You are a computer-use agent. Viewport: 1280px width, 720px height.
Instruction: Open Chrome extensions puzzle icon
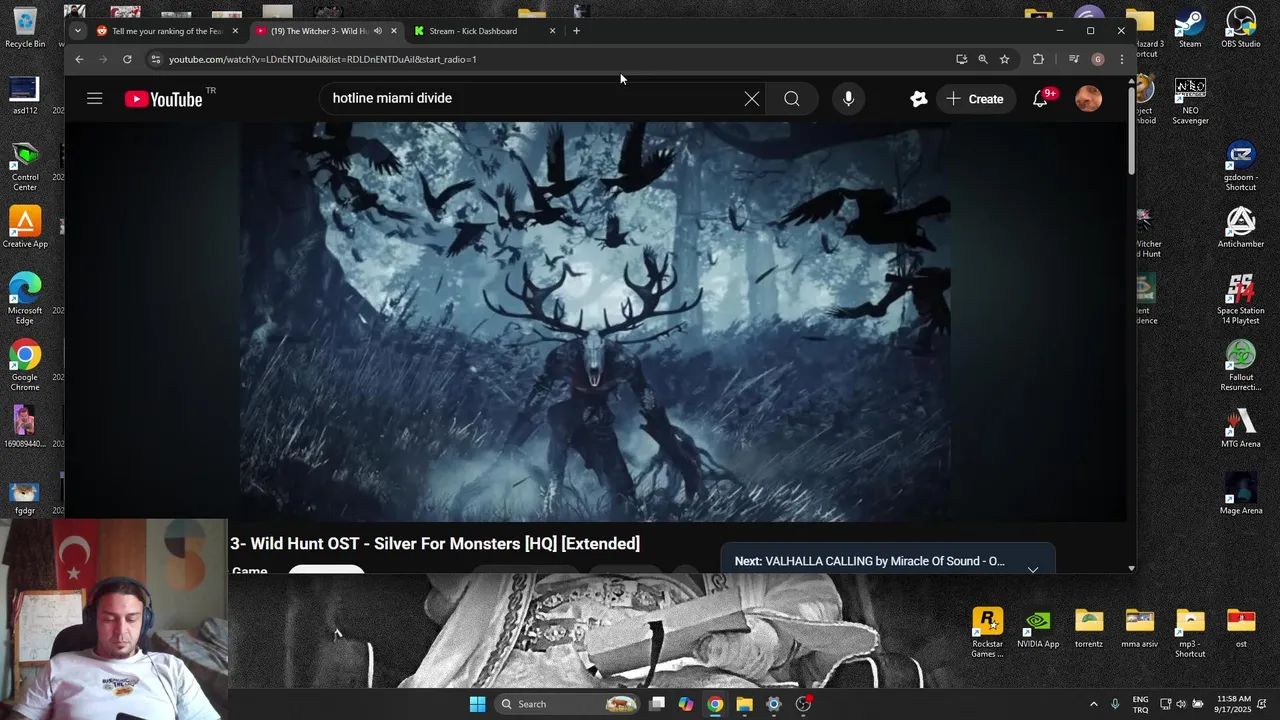(1038, 59)
